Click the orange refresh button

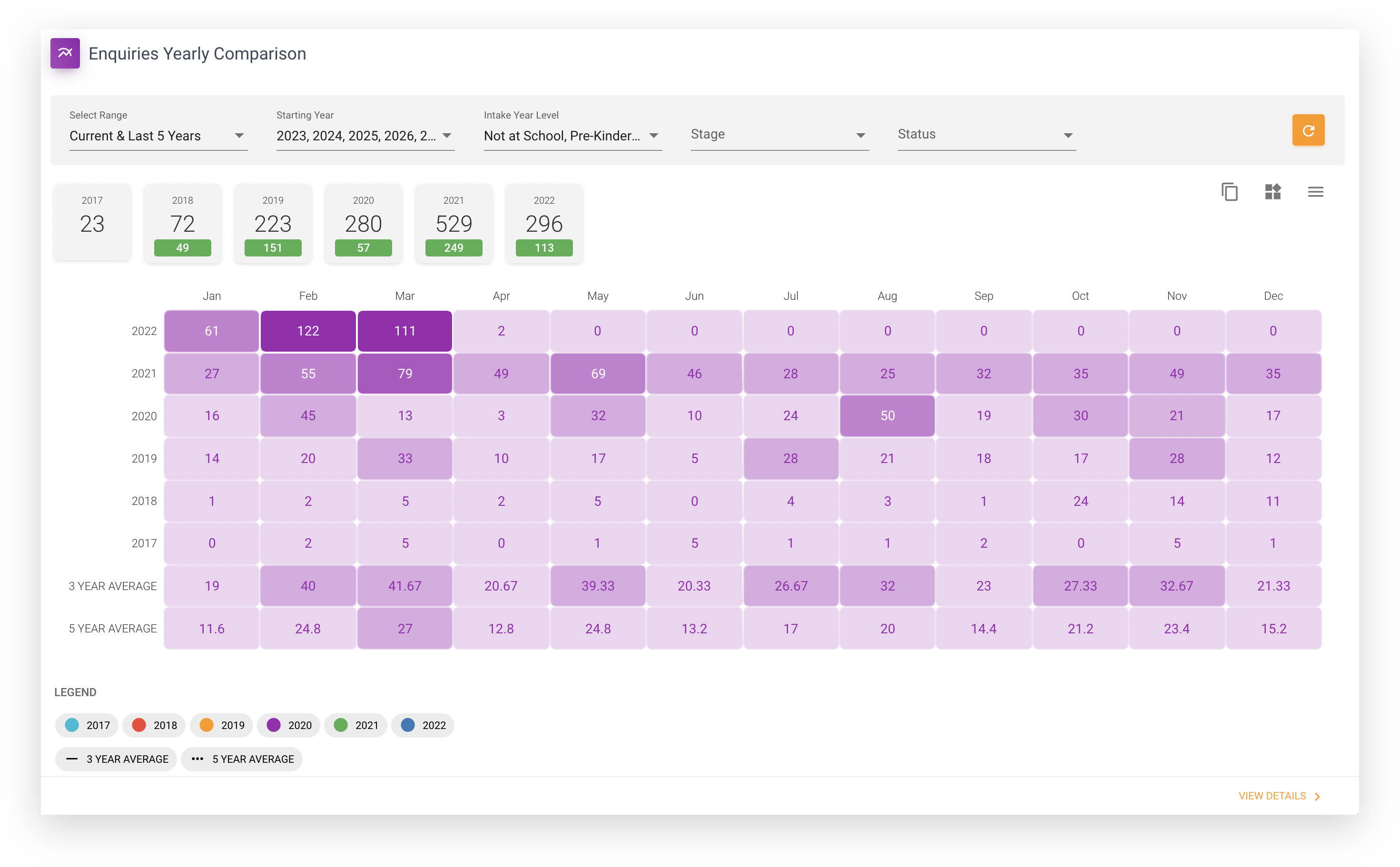[1308, 130]
